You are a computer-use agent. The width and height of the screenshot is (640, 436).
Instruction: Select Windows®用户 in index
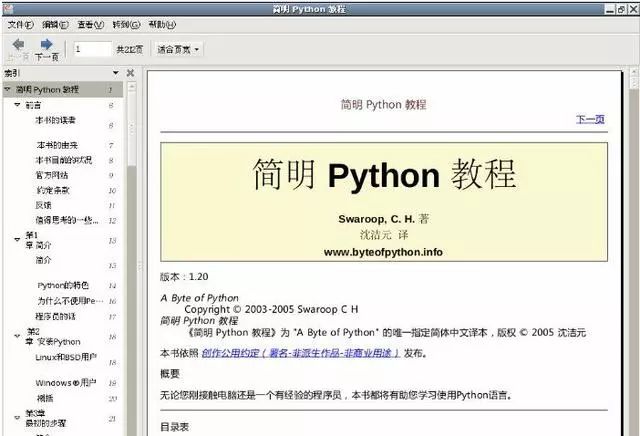click(x=66, y=383)
